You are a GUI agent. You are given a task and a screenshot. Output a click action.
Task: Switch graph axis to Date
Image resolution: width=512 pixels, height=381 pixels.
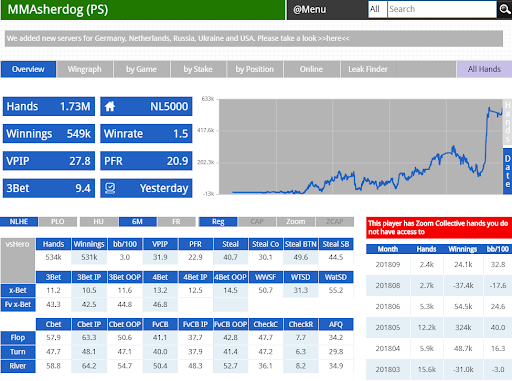(507, 171)
